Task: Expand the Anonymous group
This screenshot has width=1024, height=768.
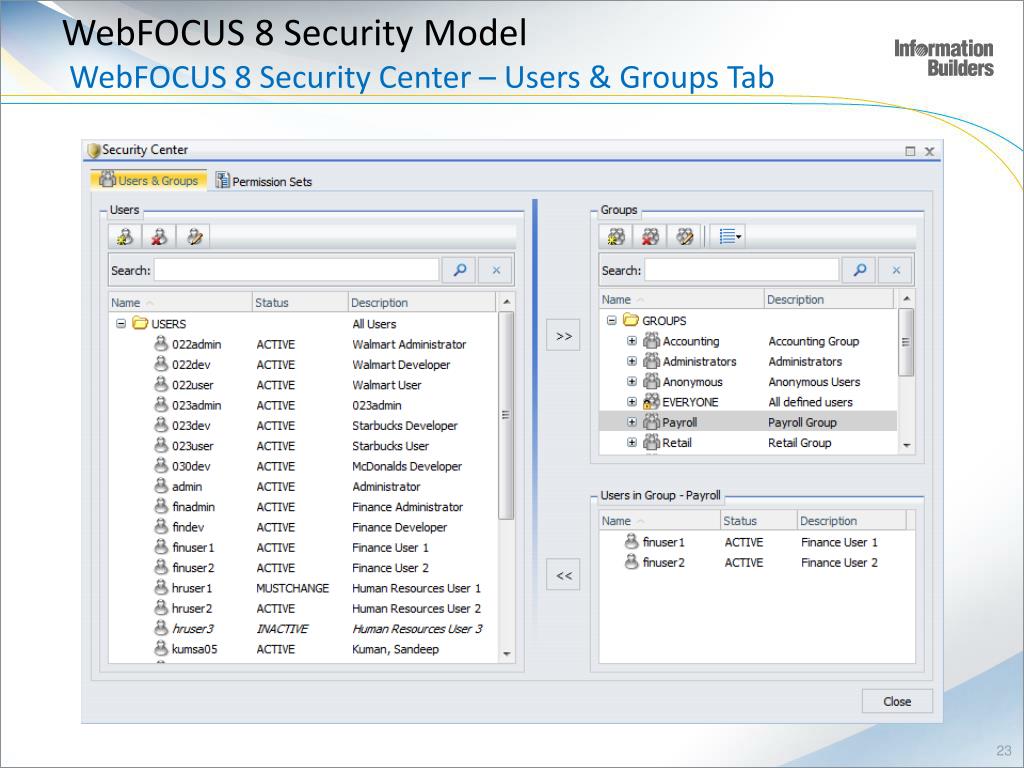Action: pos(632,381)
